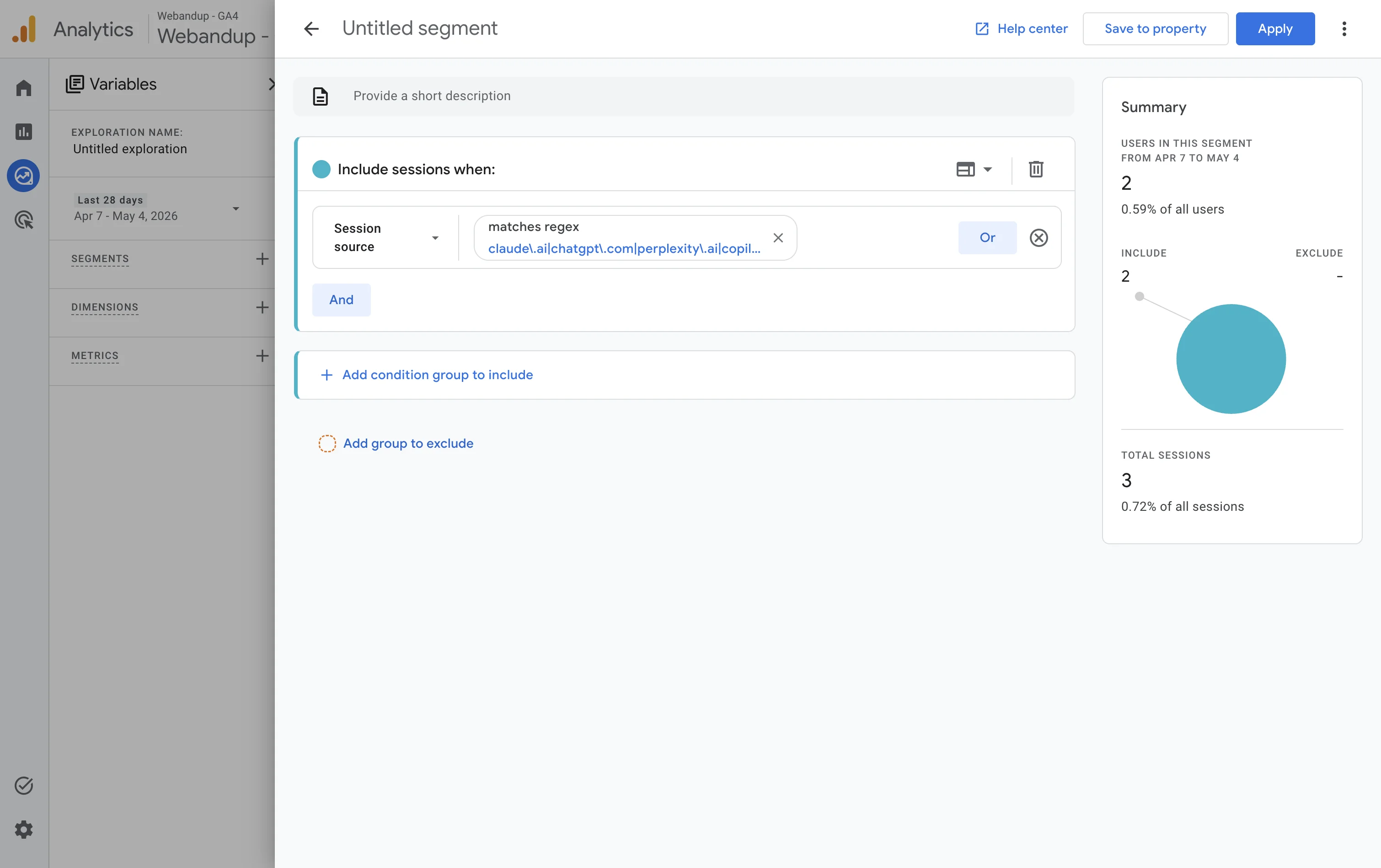Viewport: 1381px width, 868px height.
Task: Add an And condition
Action: [341, 300]
